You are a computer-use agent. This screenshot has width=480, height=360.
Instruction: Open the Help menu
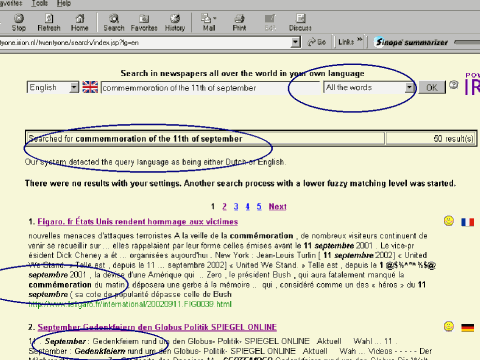tap(64, 3)
